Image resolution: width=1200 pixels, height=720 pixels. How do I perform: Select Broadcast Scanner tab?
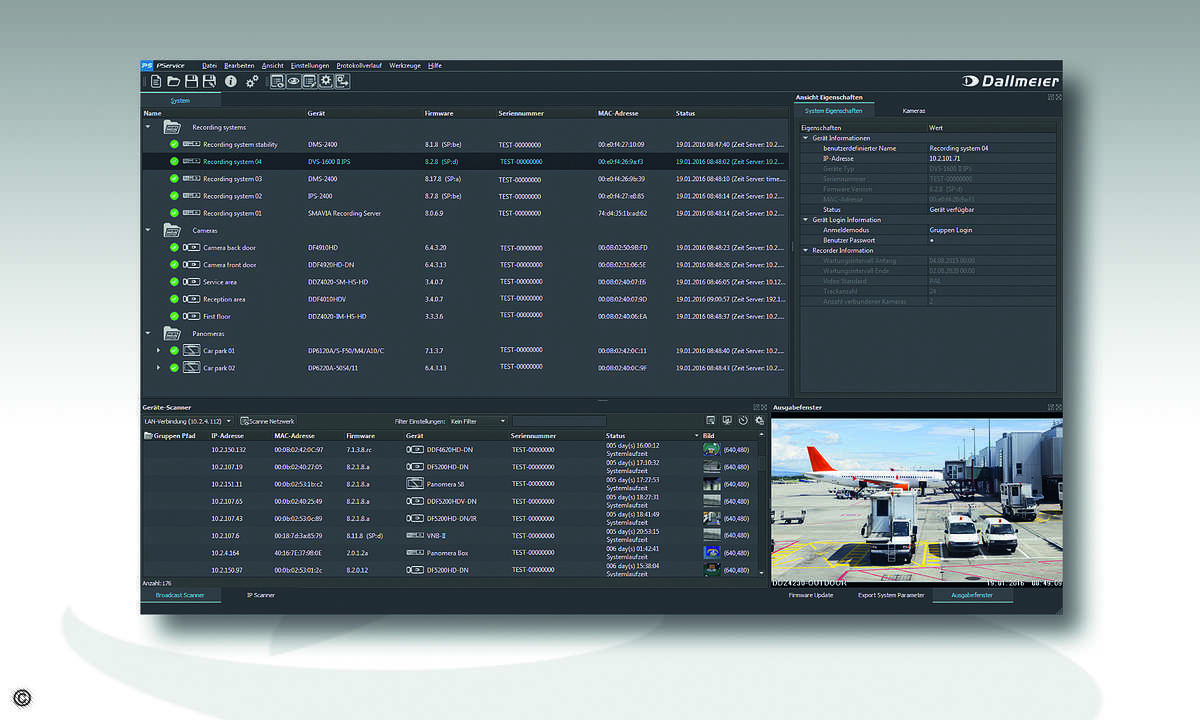tap(180, 595)
